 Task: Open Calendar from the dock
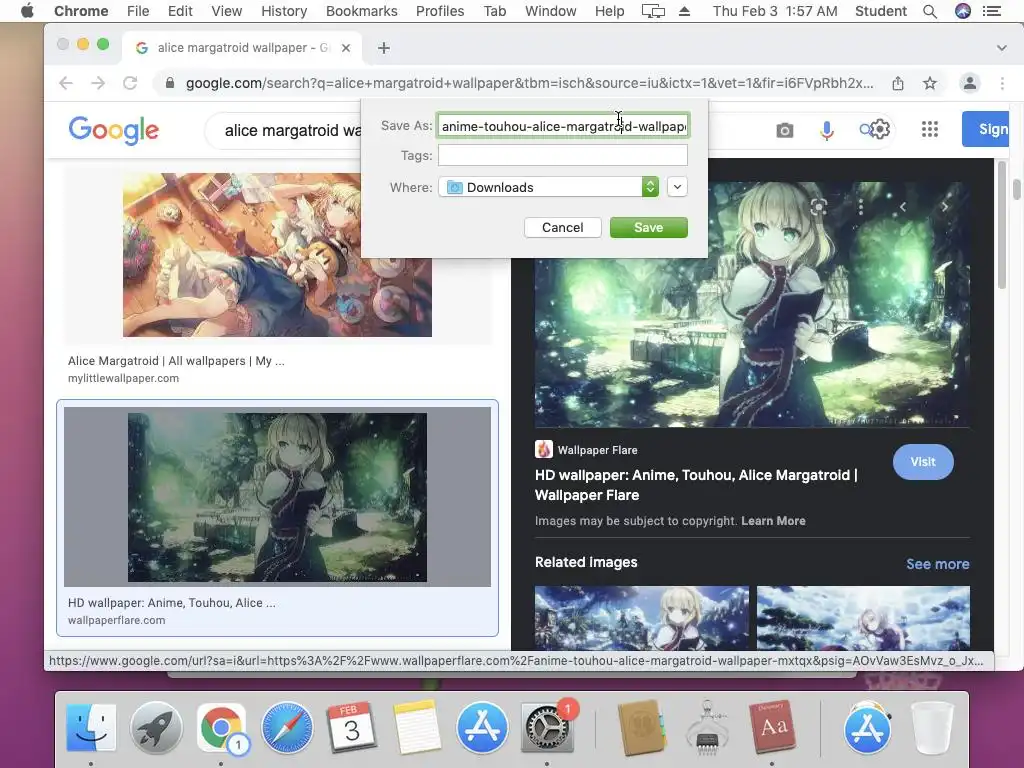click(x=351, y=727)
